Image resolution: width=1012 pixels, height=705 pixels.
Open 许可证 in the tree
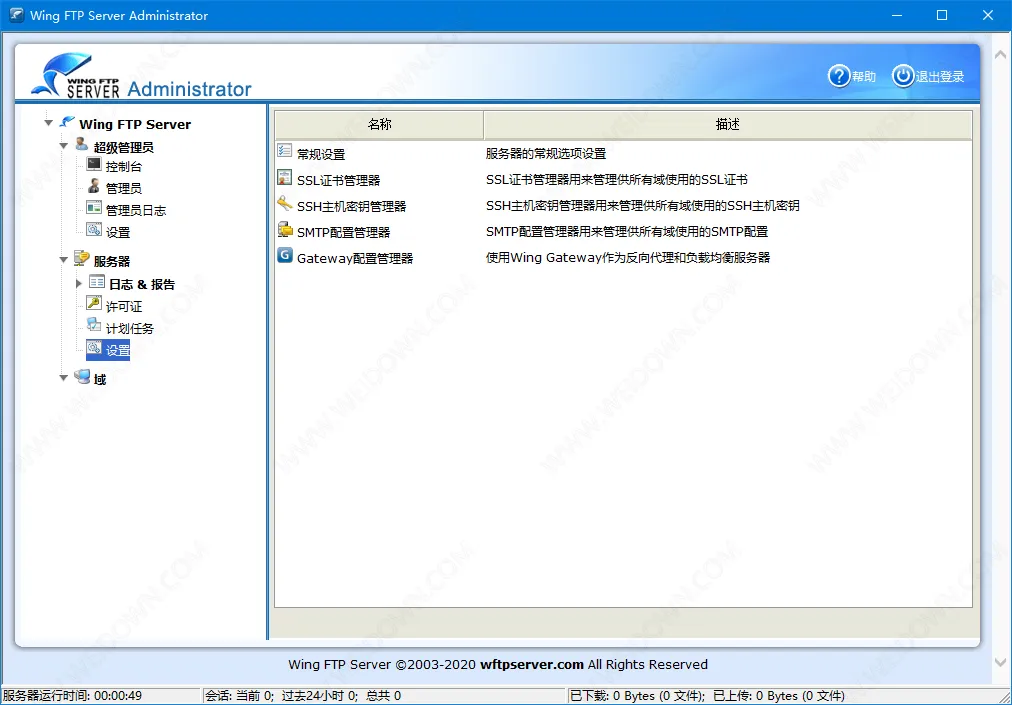tap(124, 307)
